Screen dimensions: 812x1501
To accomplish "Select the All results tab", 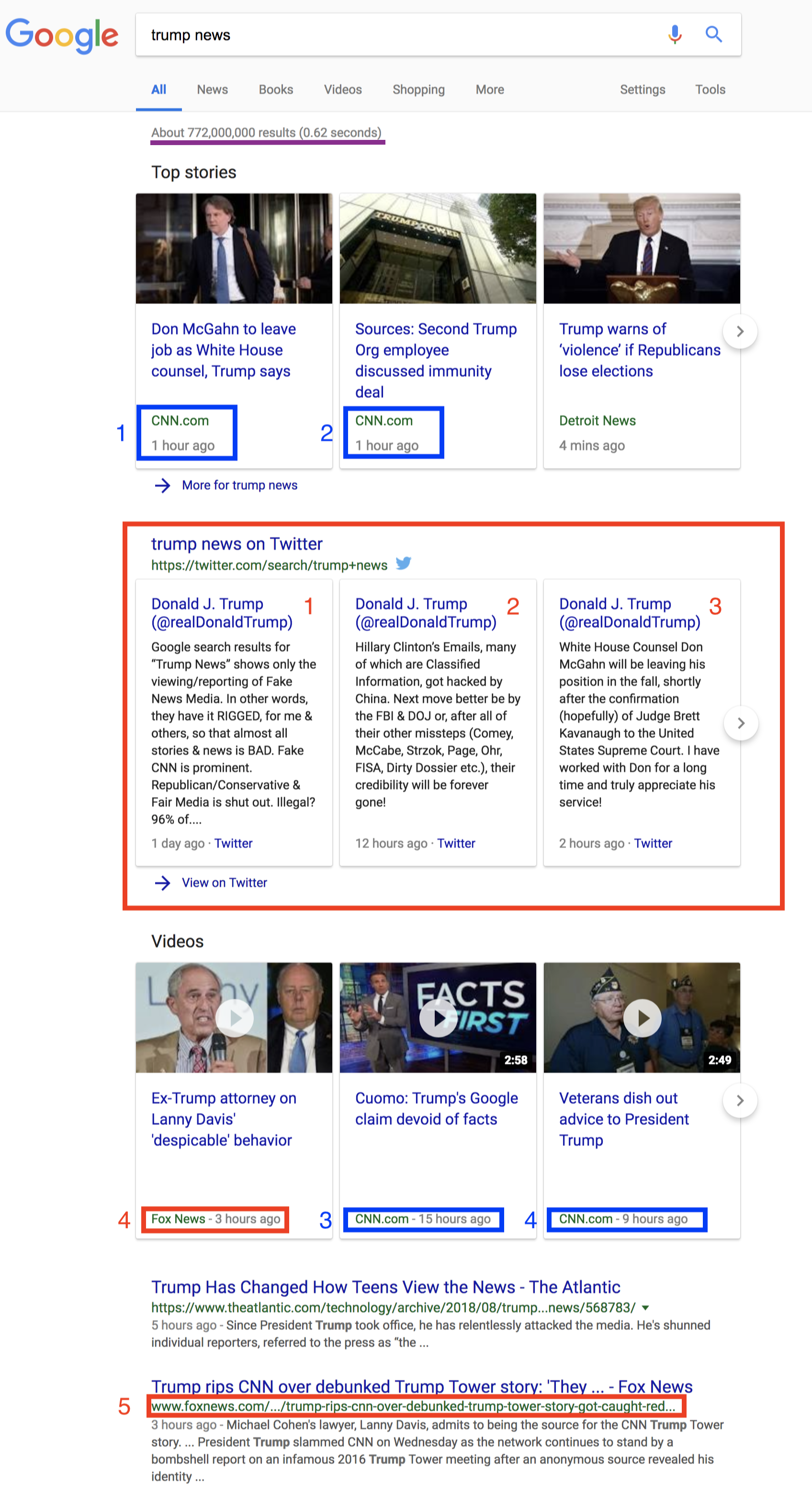I will click(158, 90).
